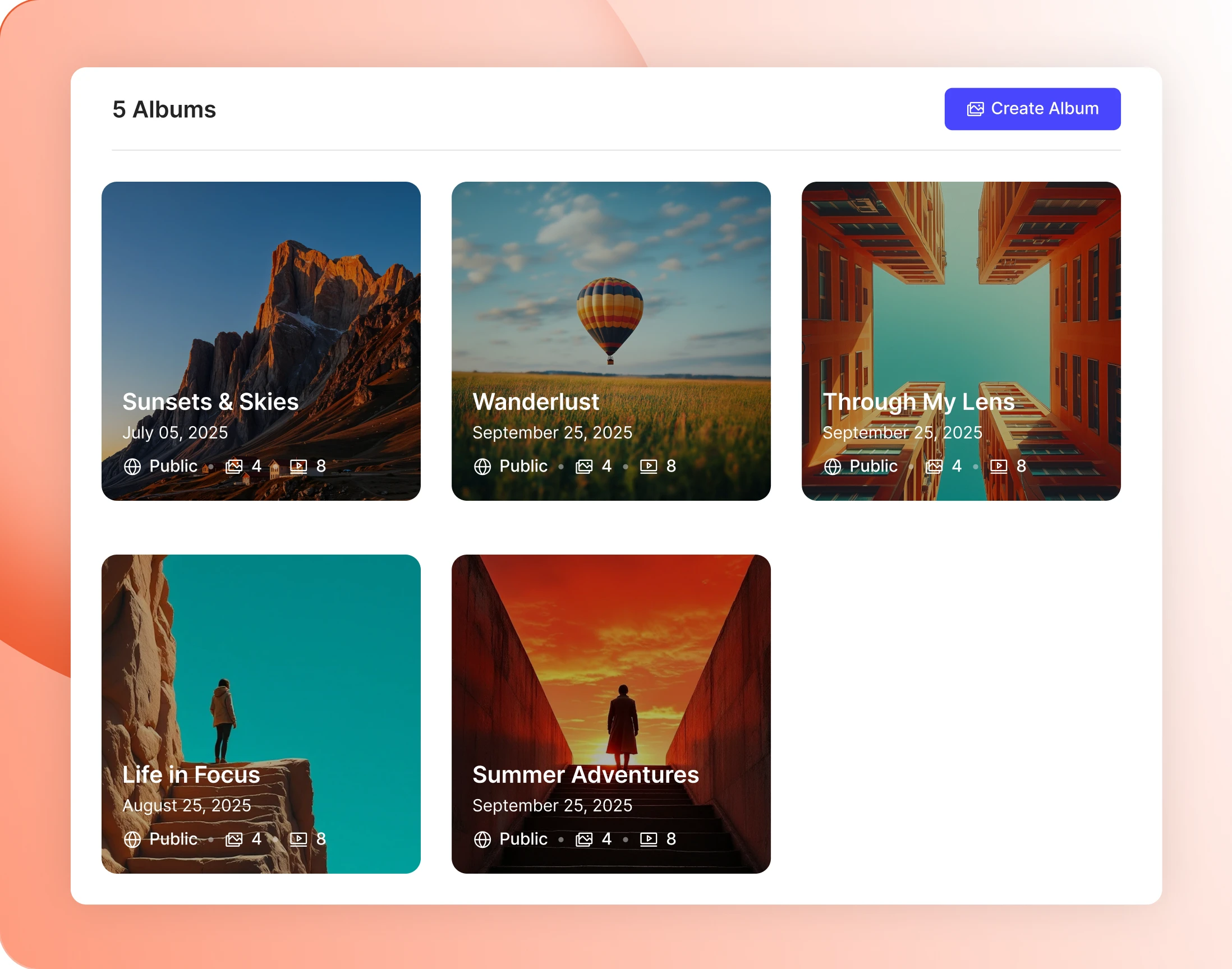Click the video count icon on Life in Focus

pos(298,839)
